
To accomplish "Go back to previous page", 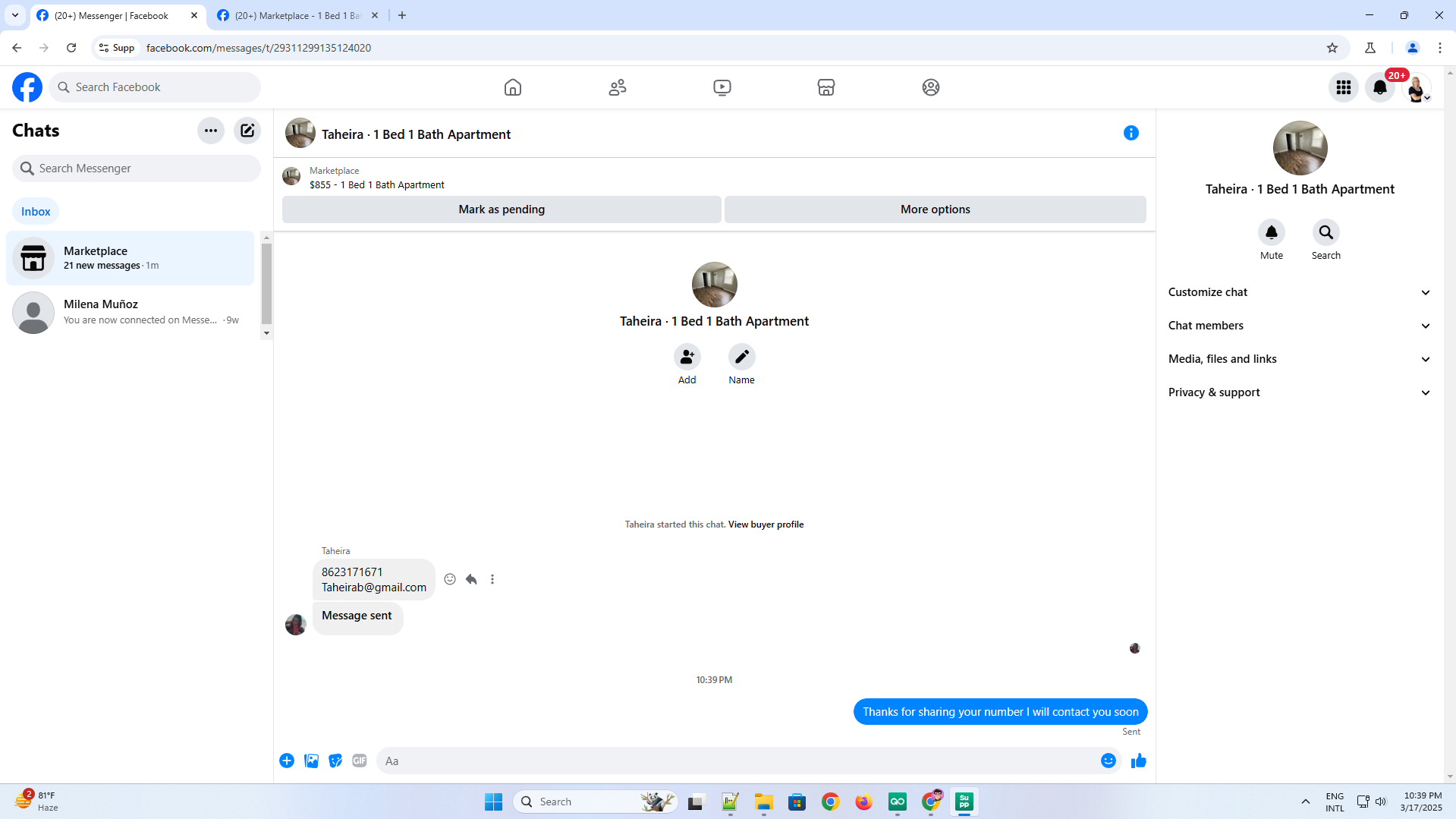I will point(17,48).
